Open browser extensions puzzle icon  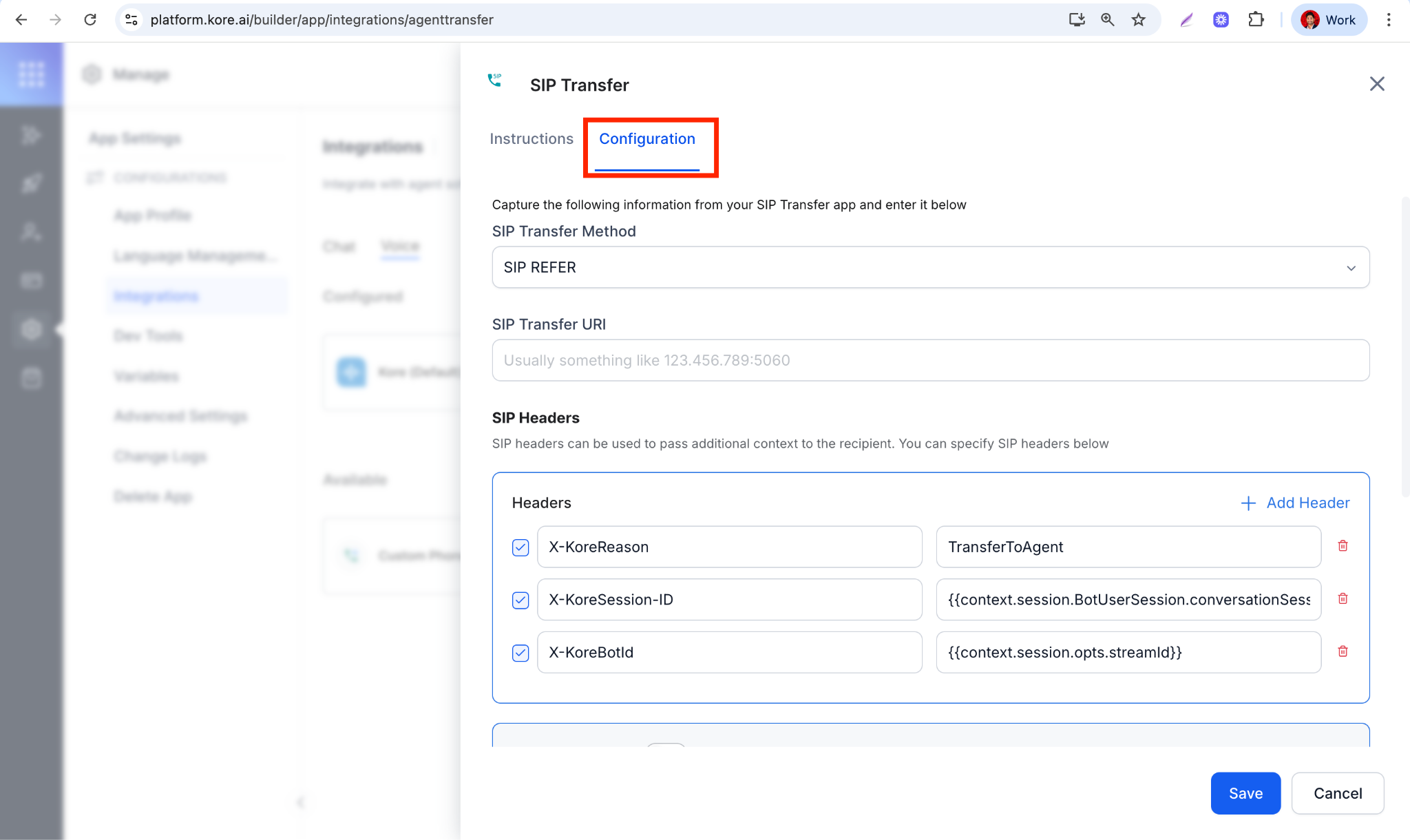(1256, 20)
